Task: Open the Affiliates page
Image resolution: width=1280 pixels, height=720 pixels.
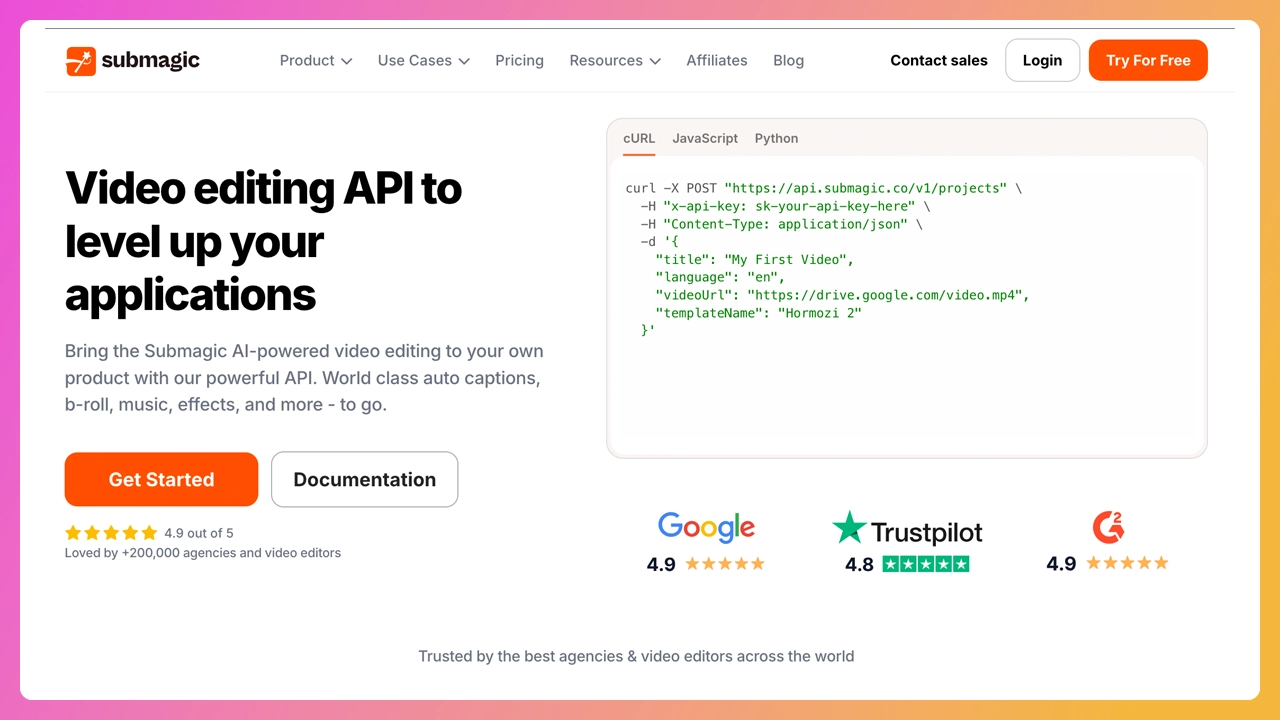Action: tap(717, 60)
